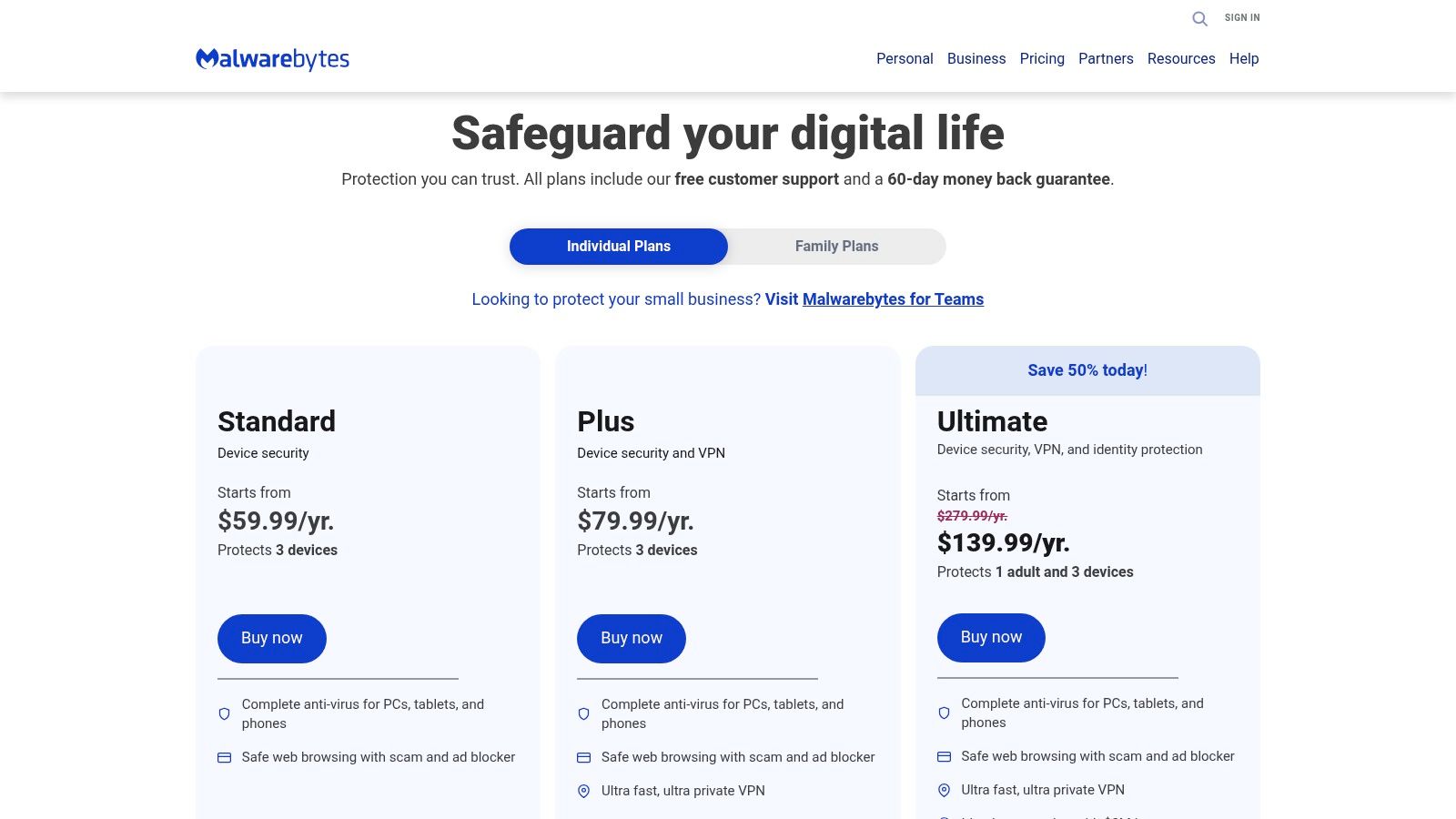
Task: Click the Malwarebytes logo
Action: pyautogui.click(x=272, y=58)
